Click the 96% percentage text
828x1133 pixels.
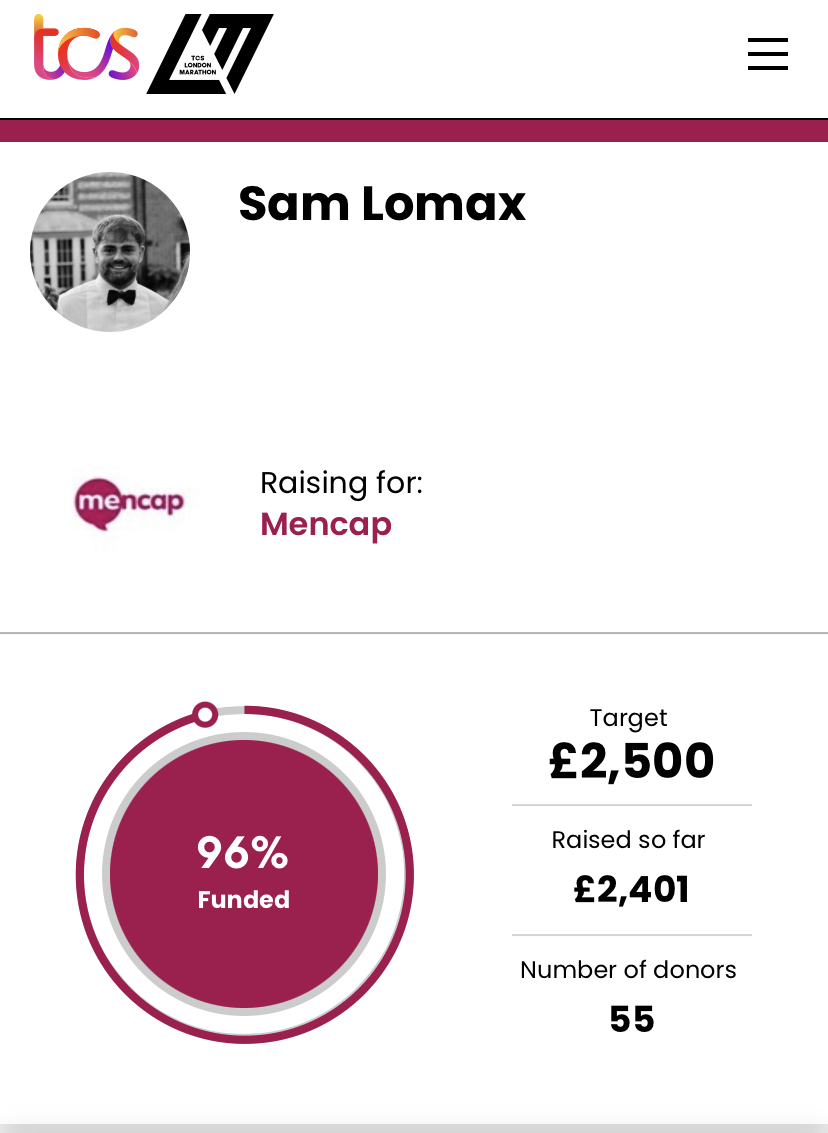pos(243,853)
